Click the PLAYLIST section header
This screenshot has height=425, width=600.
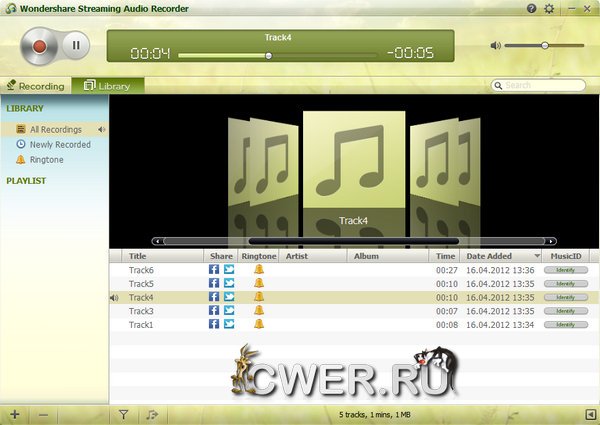pyautogui.click(x=26, y=181)
